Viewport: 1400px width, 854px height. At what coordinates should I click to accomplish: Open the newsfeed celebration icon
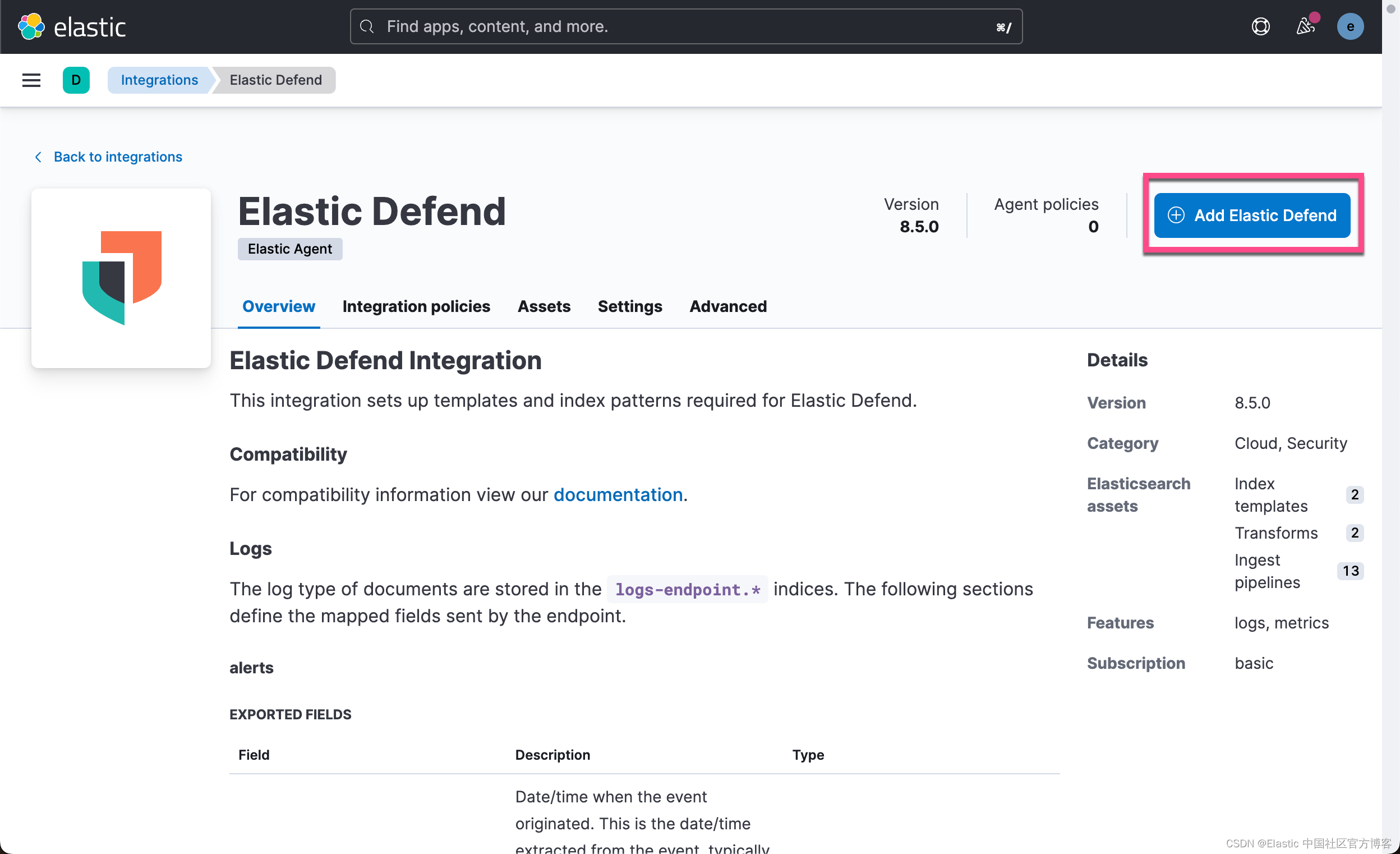[1305, 27]
